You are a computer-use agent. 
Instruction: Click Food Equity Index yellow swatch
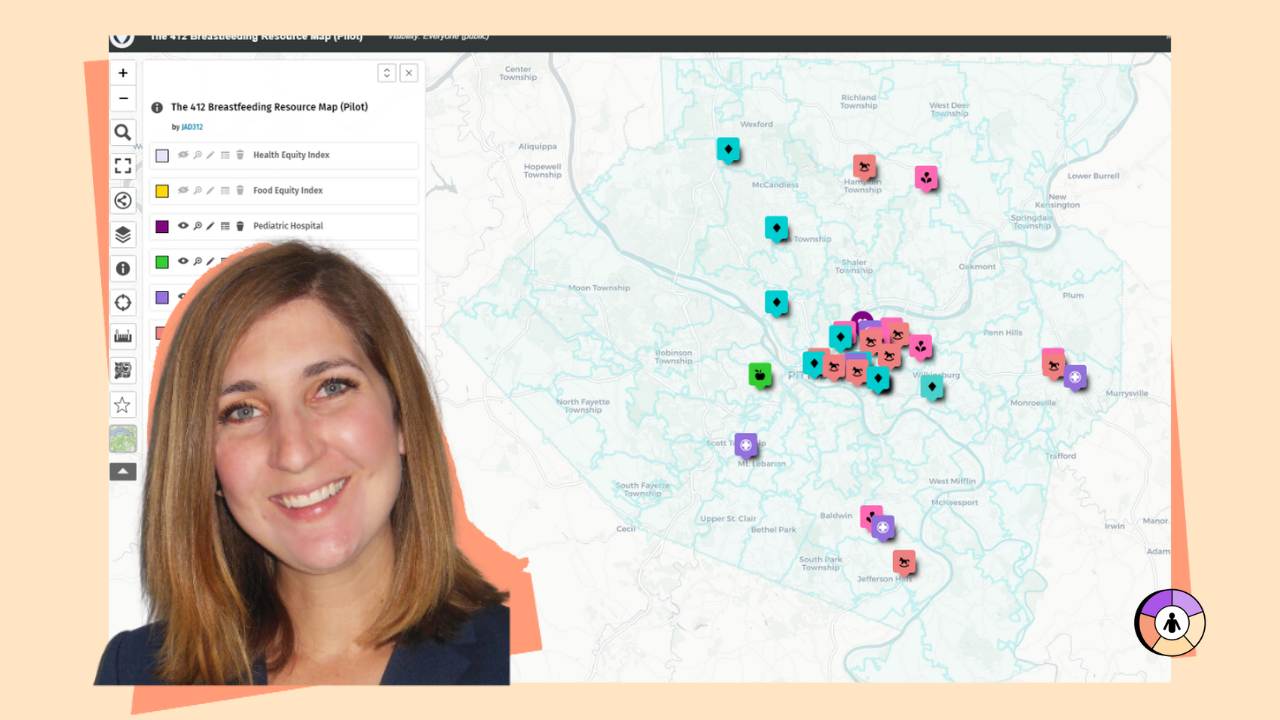coord(162,190)
